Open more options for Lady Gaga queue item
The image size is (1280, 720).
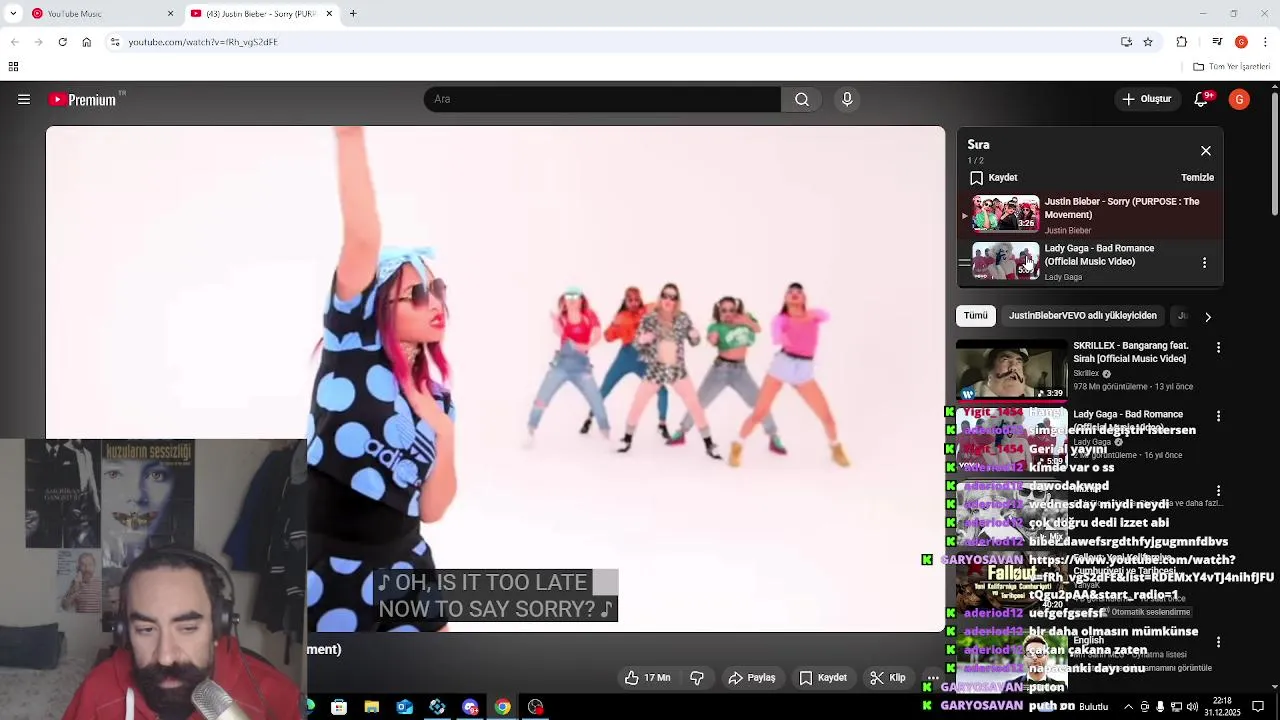coord(1204,262)
